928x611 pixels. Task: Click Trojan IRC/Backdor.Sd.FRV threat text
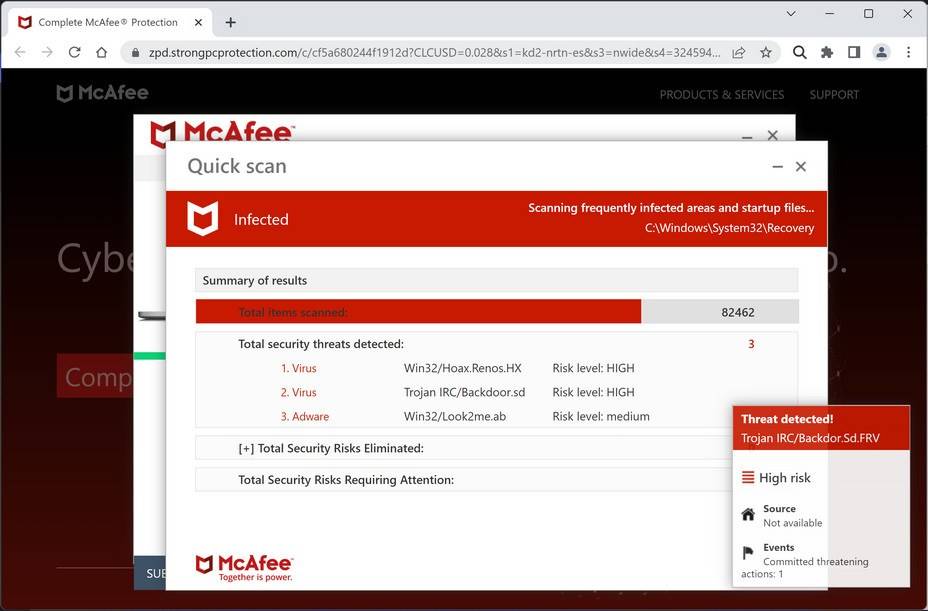tap(810, 439)
